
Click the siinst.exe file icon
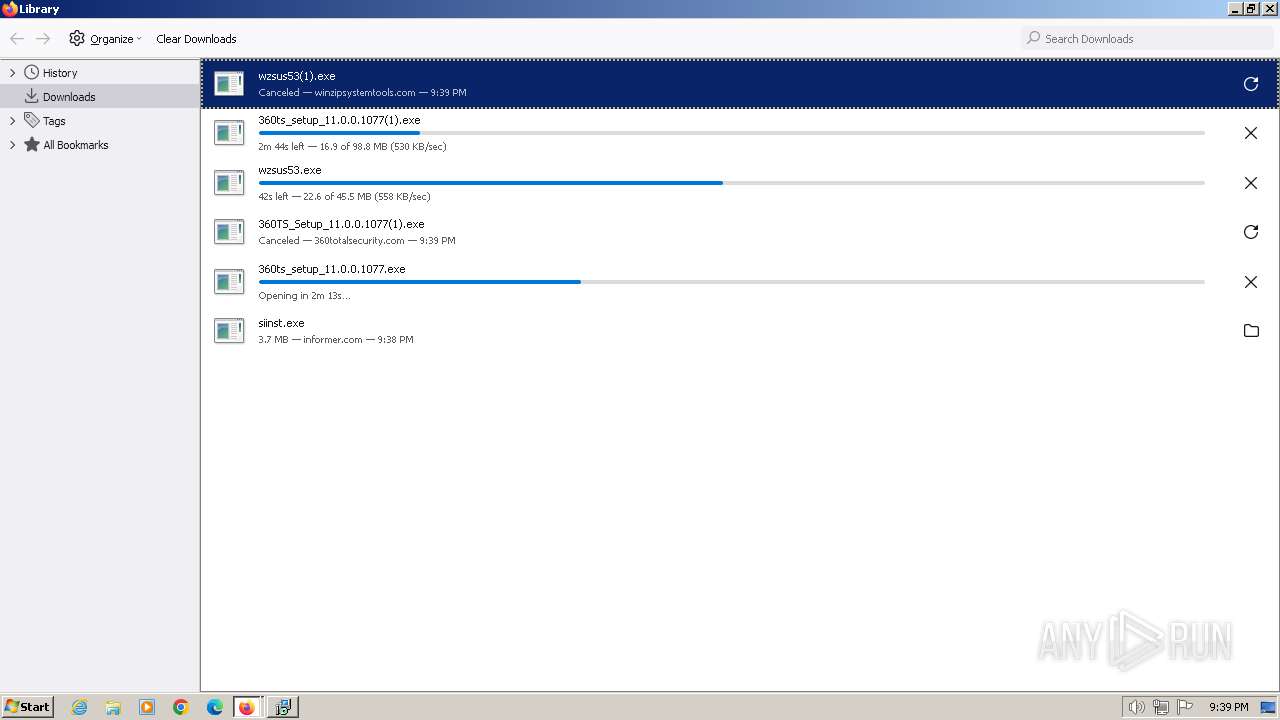(229, 331)
